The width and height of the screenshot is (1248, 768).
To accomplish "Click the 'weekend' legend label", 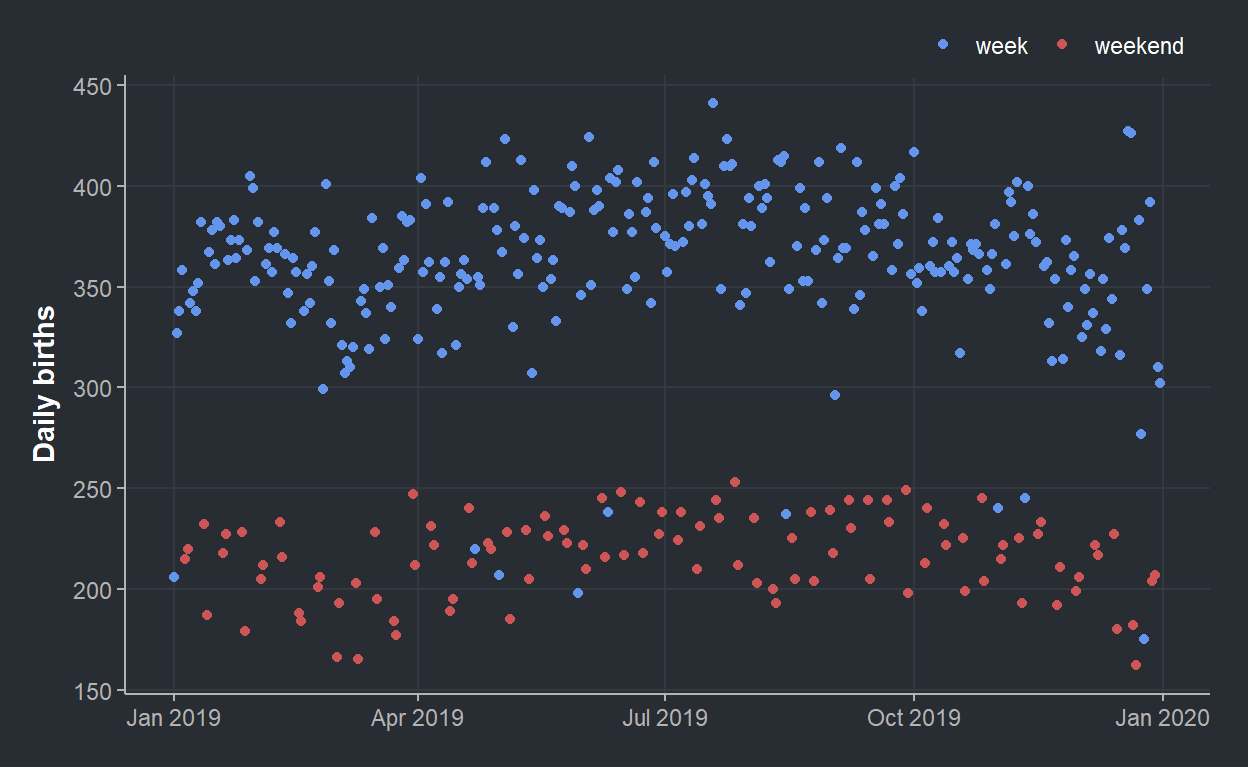I will [x=1139, y=46].
